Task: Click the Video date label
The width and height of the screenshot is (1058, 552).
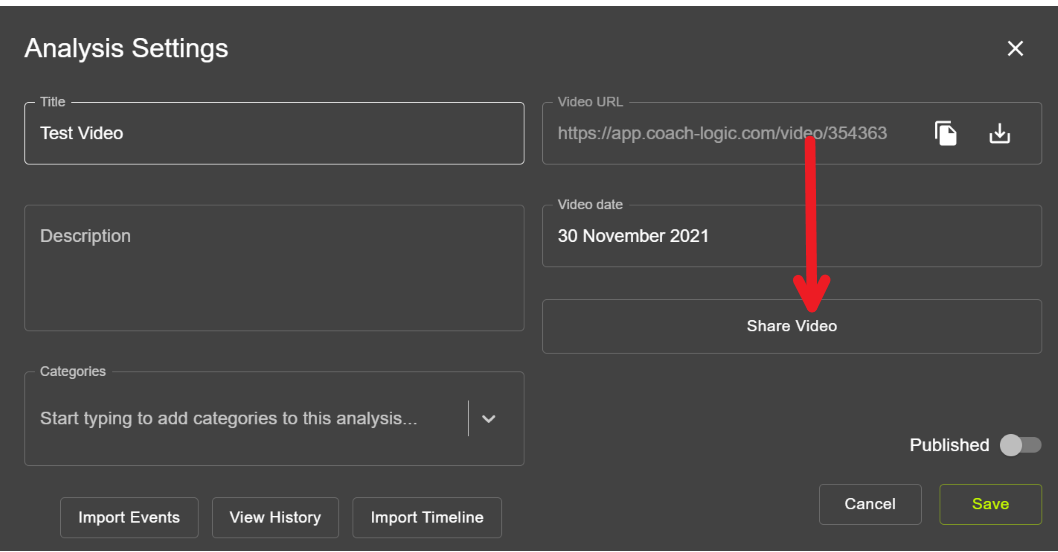Action: point(590,204)
